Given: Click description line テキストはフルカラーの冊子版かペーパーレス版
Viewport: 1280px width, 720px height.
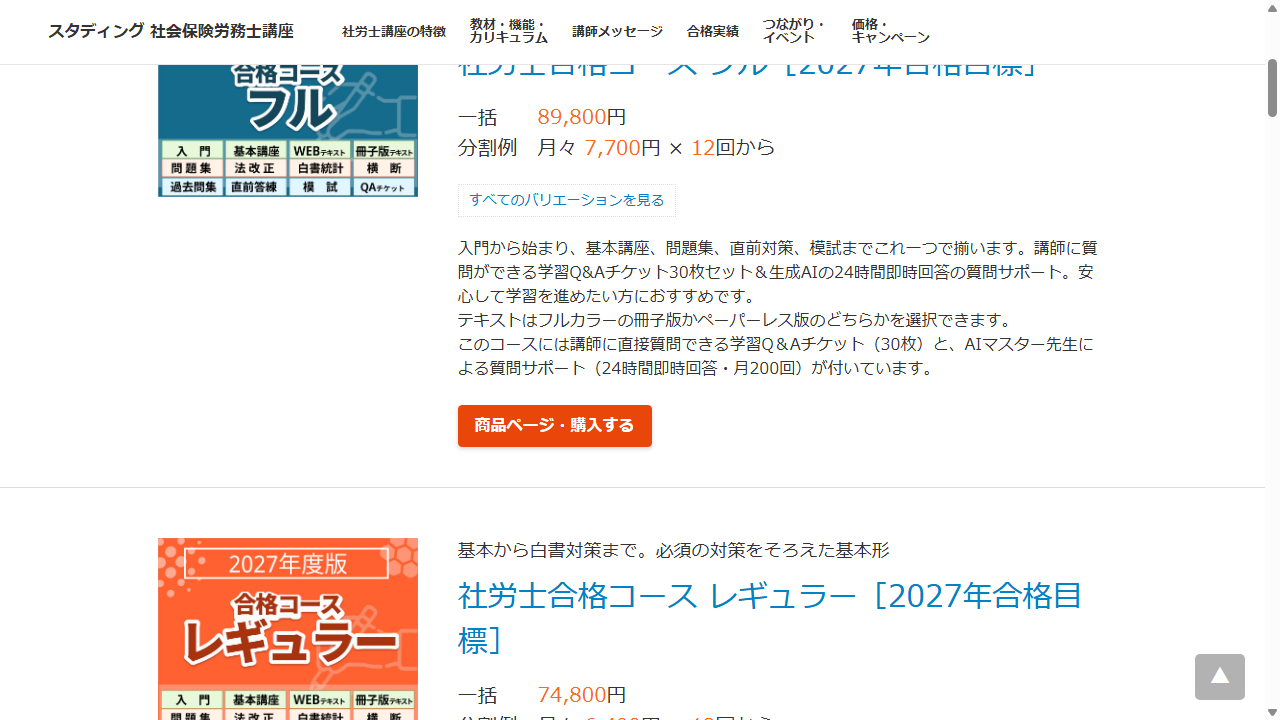Looking at the screenshot, I should pyautogui.click(x=735, y=320).
